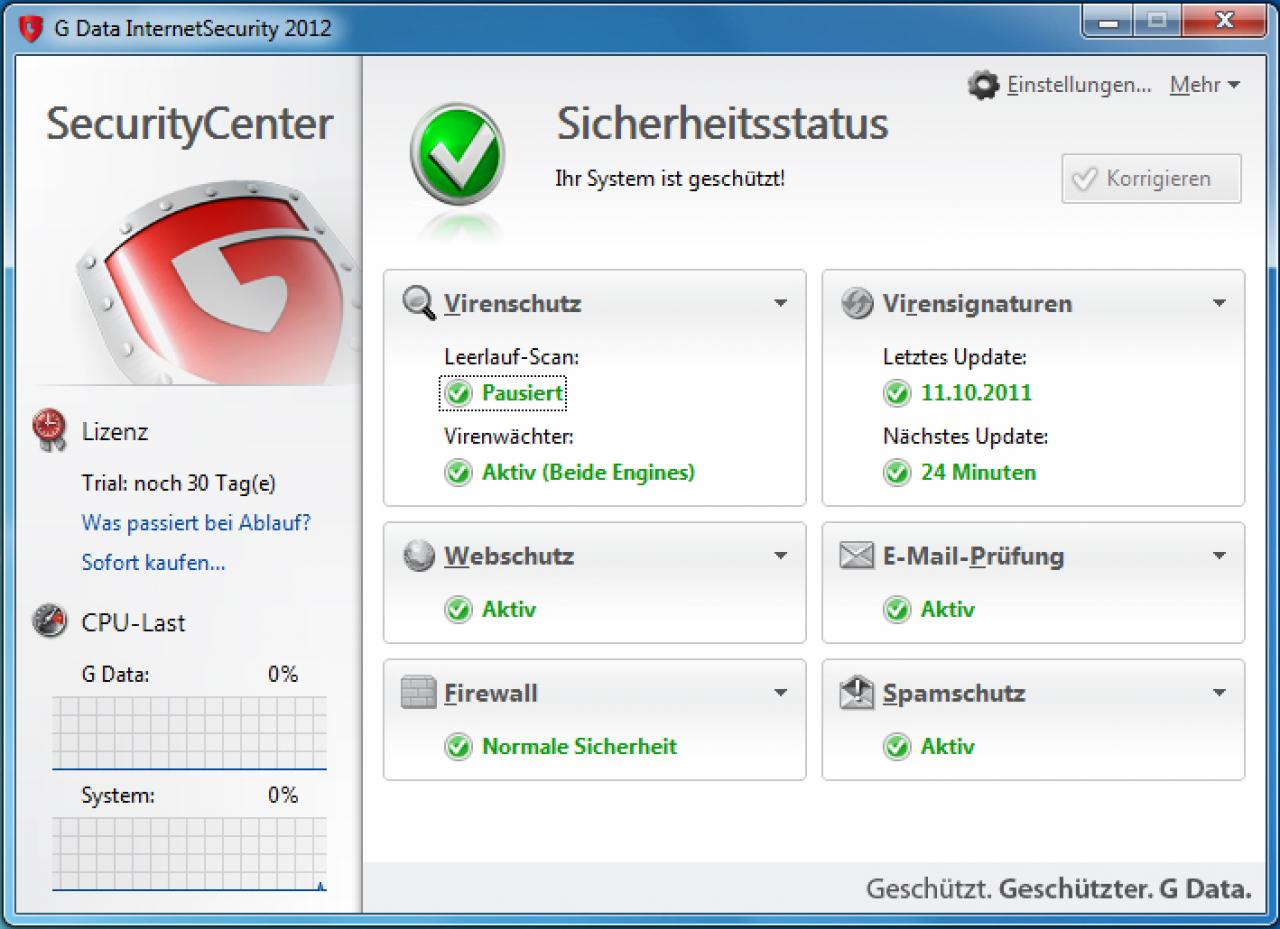Image resolution: width=1280 pixels, height=929 pixels.
Task: Click the Korrigieren button
Action: click(1152, 179)
